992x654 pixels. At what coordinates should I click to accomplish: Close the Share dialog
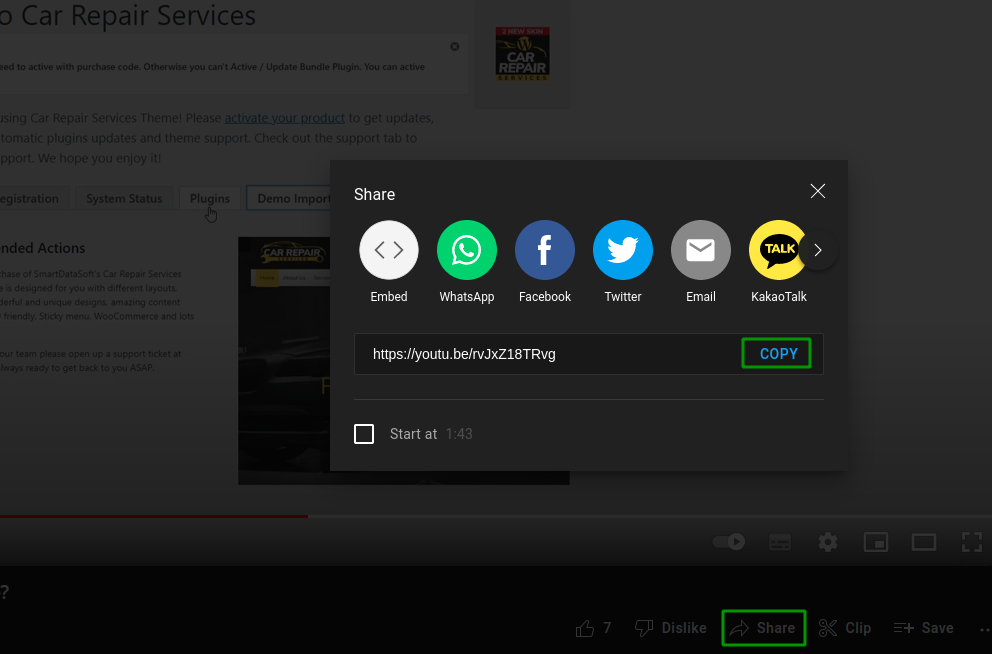tap(817, 191)
